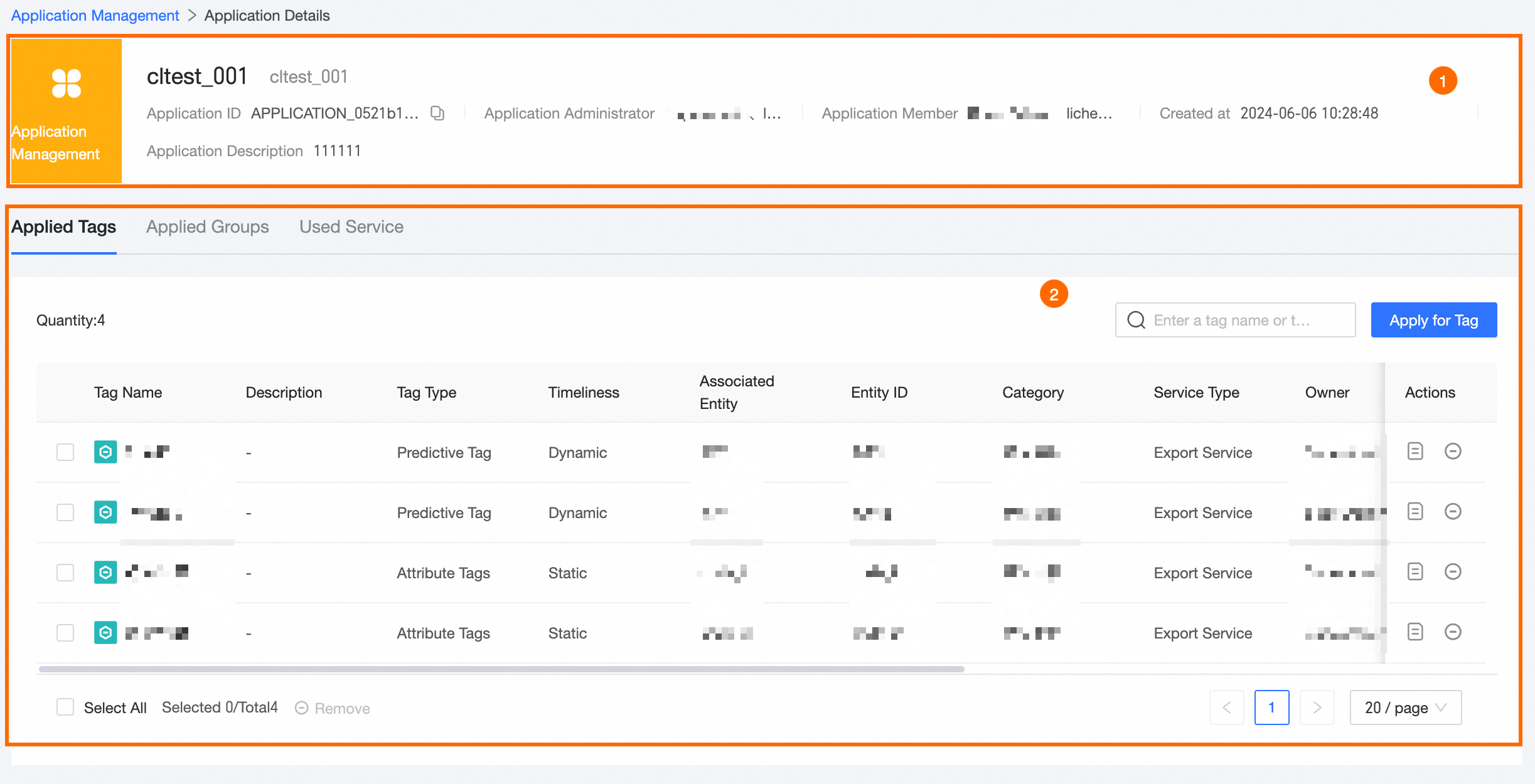Click the Application Management orange tile icon
The height and width of the screenshot is (784, 1535).
67,84
